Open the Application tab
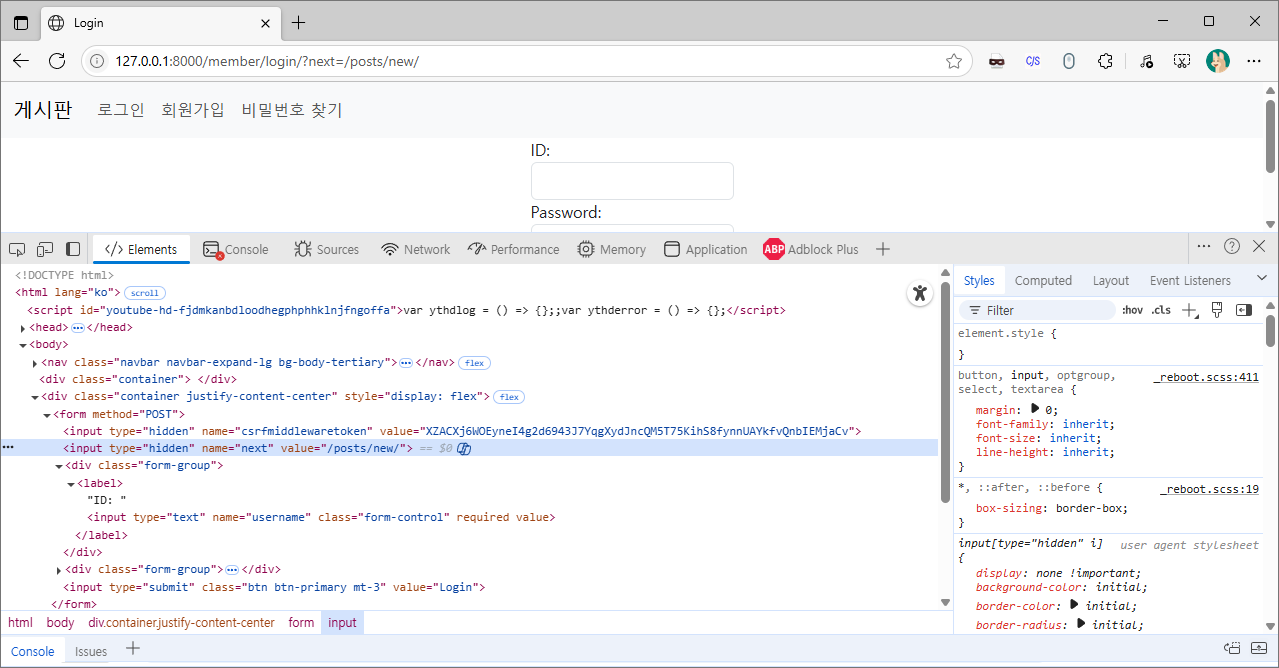 (x=706, y=249)
